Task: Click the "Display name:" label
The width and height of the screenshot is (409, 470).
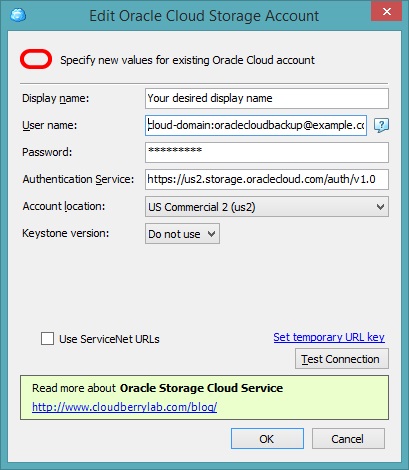Action: (56, 98)
